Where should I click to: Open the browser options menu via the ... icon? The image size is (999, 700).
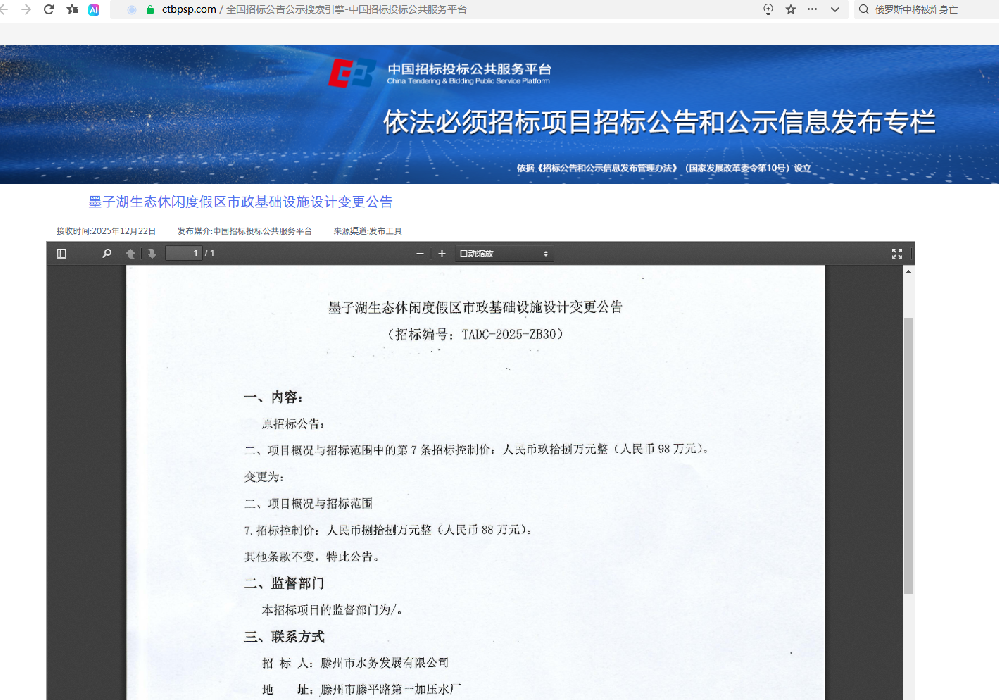coord(813,10)
